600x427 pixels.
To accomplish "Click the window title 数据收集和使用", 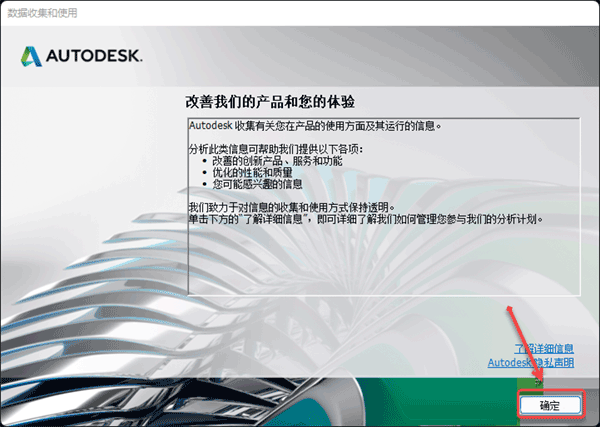I will point(42,13).
